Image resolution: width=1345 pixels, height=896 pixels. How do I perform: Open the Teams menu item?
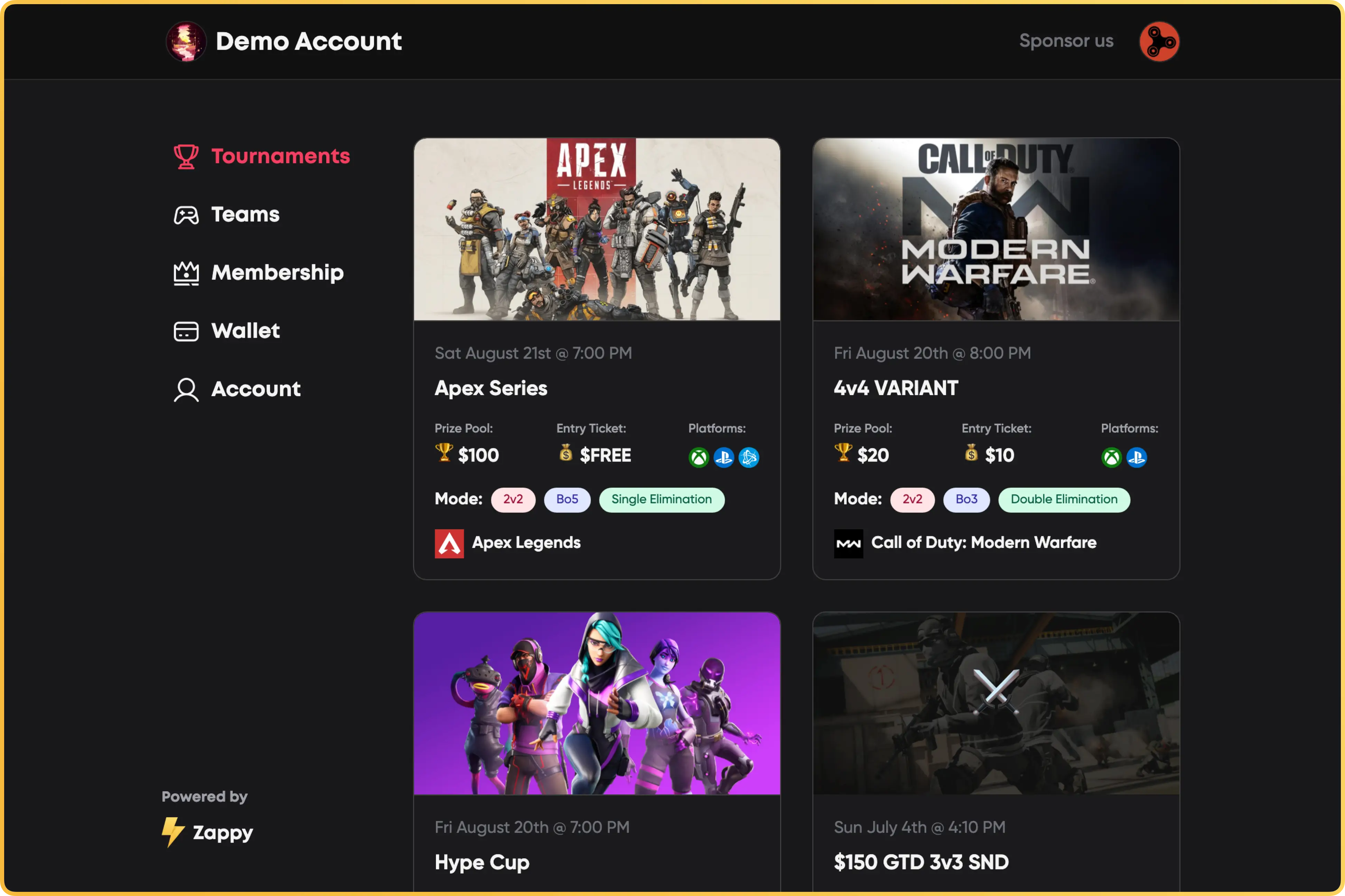[x=245, y=215]
